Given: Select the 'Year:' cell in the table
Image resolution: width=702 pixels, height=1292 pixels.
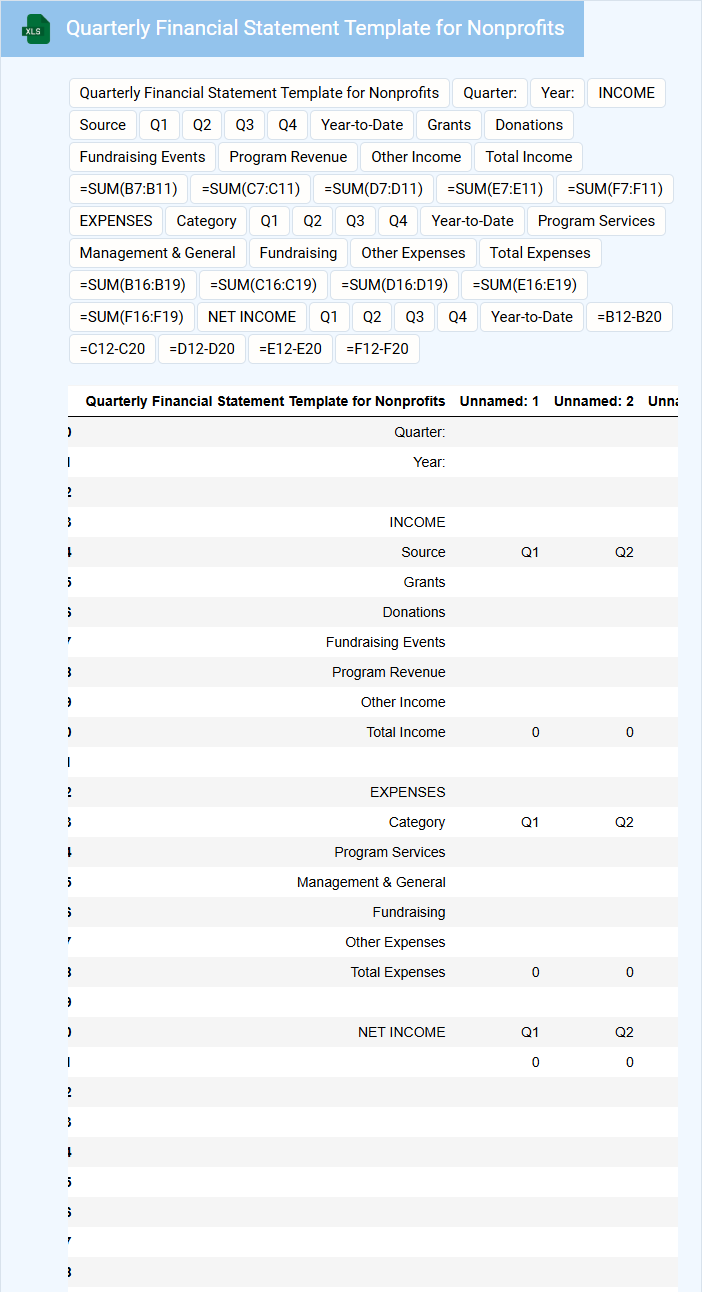Looking at the screenshot, I should tap(429, 462).
